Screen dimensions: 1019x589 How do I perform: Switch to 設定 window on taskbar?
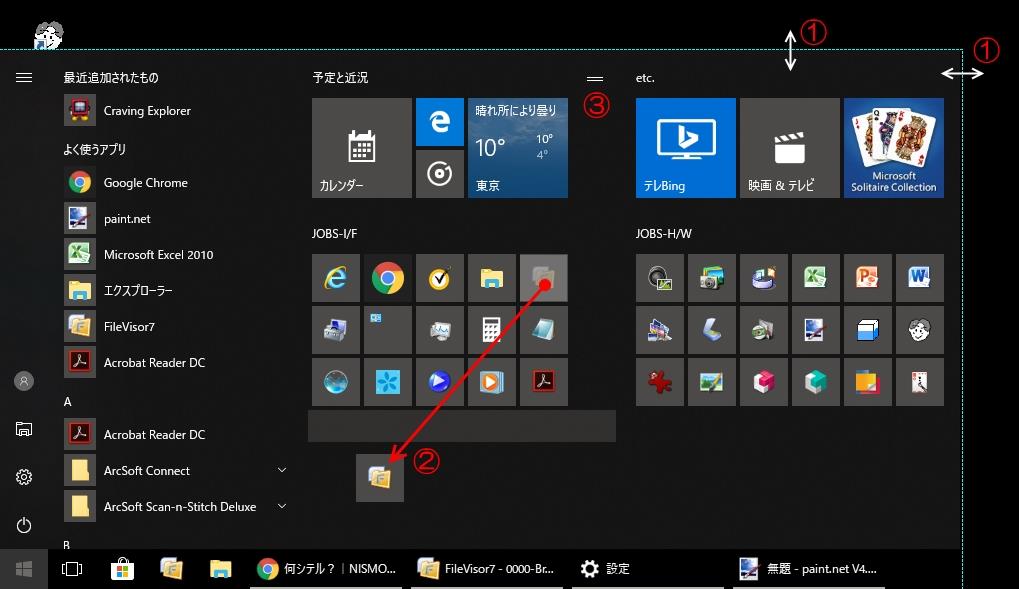tap(649, 569)
